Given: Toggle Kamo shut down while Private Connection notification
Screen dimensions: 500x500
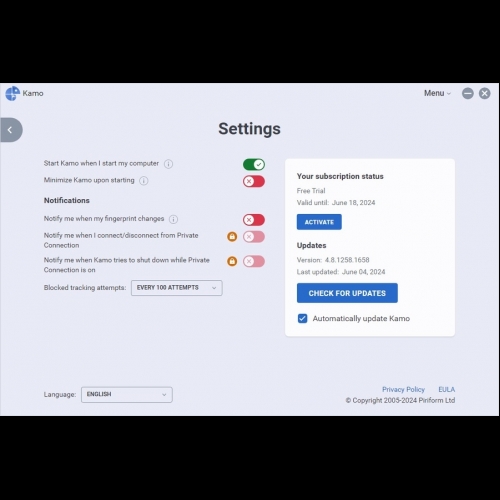Looking at the screenshot, I should pyautogui.click(x=254, y=261).
